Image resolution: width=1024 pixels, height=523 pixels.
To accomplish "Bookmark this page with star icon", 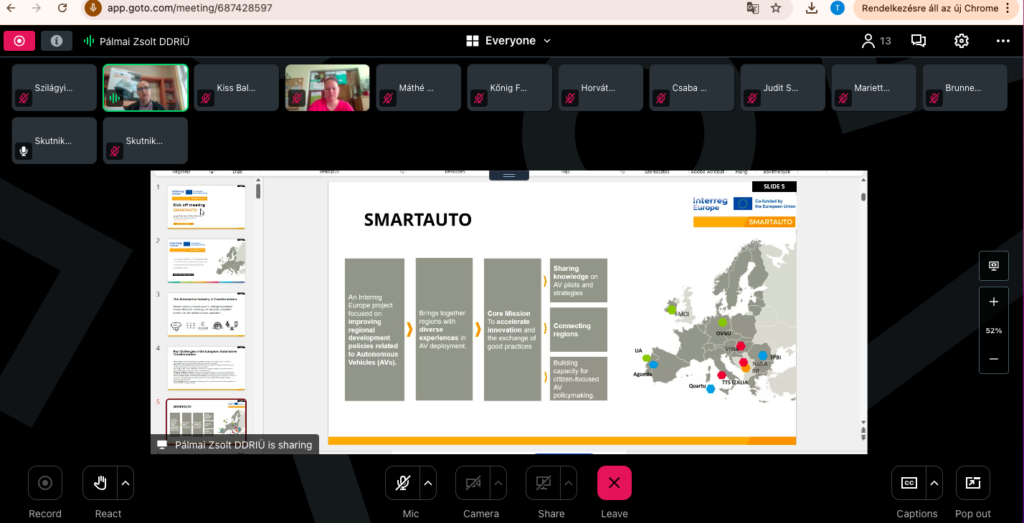I will click(776, 8).
